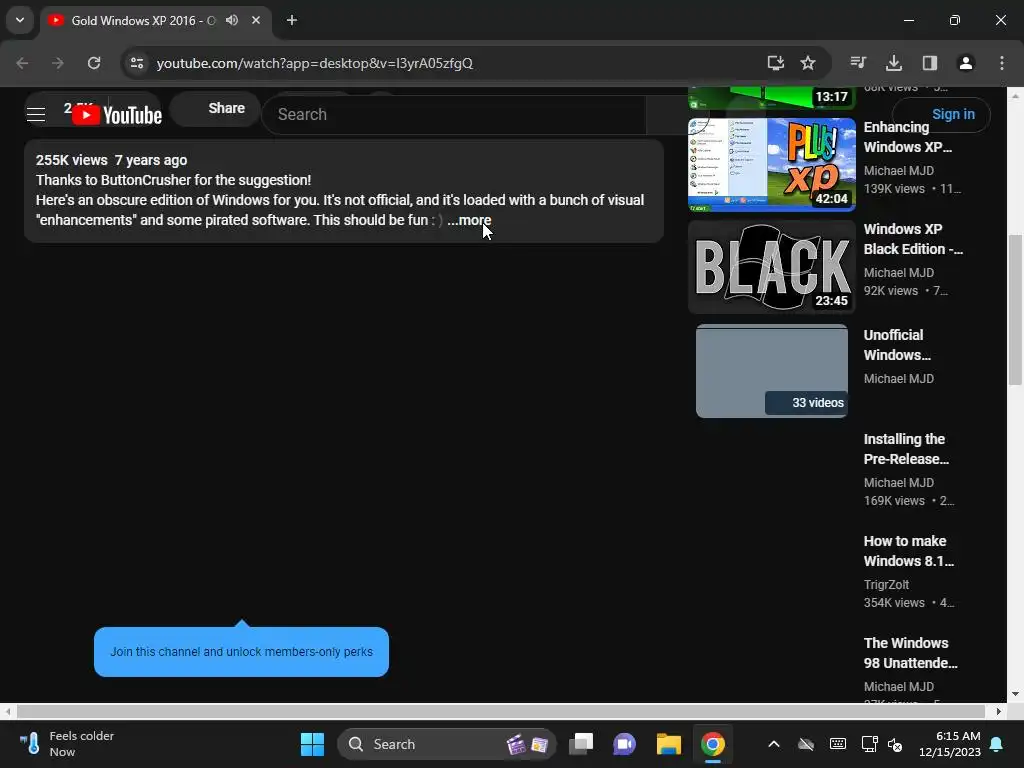Expand the tab search dropdown arrow
The width and height of the screenshot is (1024, 768).
(20, 20)
